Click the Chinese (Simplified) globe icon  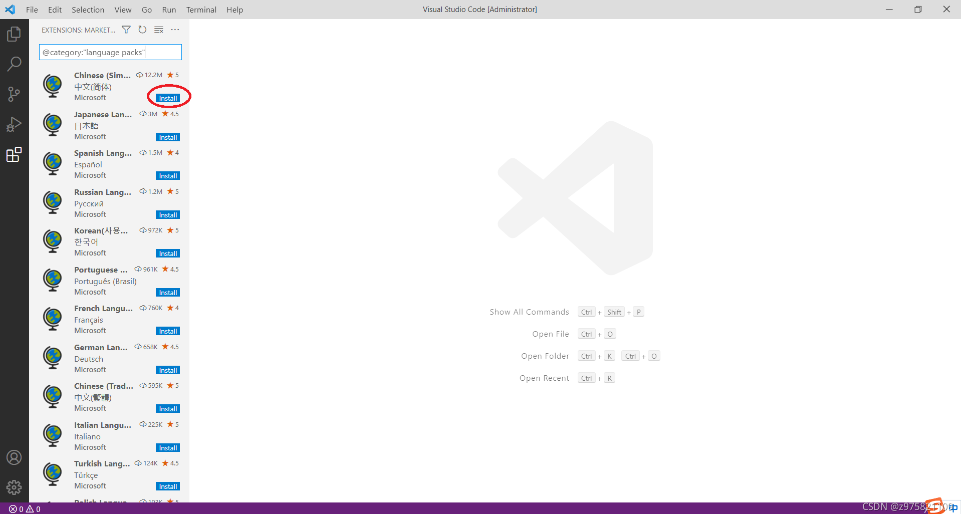(x=53, y=86)
